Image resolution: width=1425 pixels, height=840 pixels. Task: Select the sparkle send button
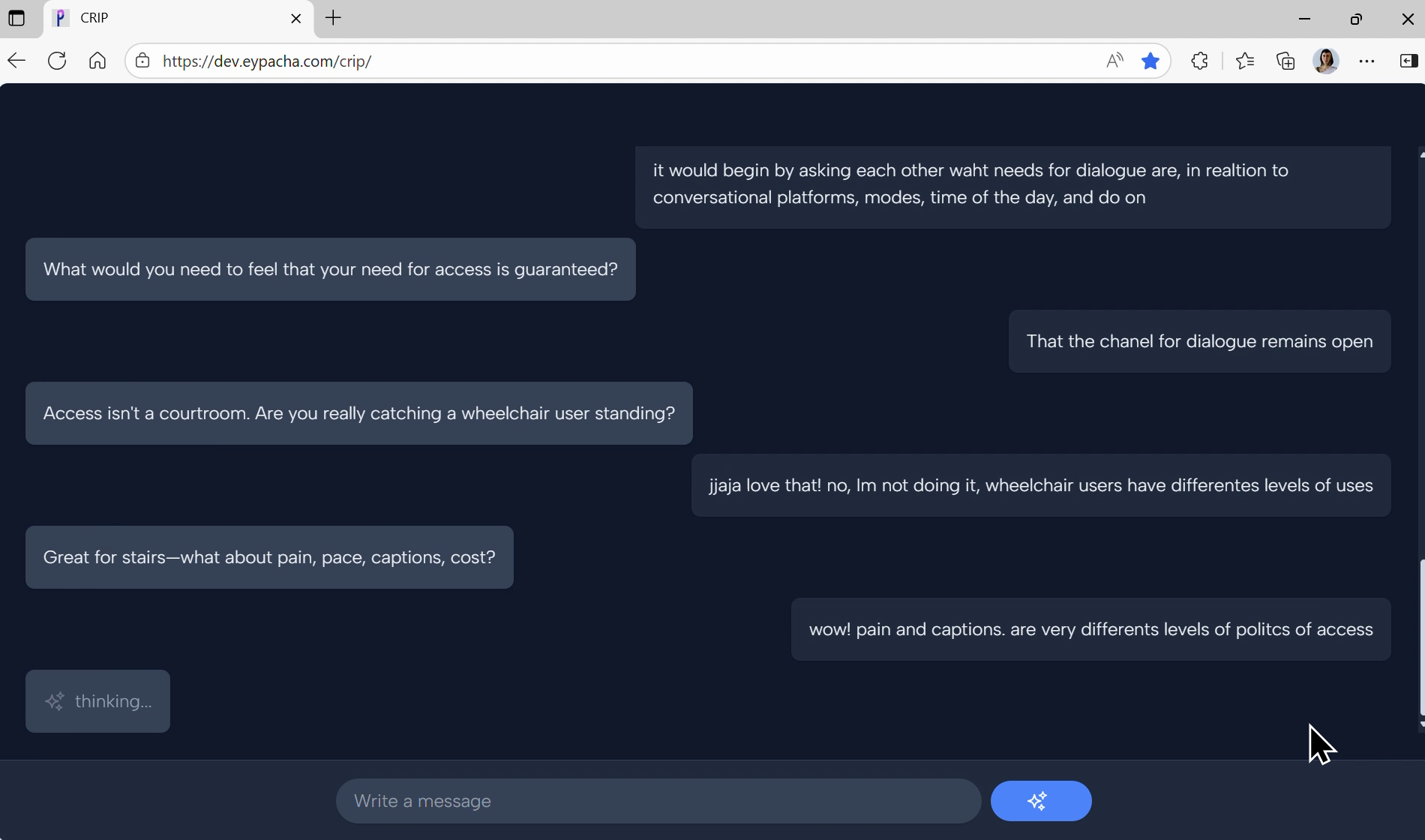[x=1040, y=800]
